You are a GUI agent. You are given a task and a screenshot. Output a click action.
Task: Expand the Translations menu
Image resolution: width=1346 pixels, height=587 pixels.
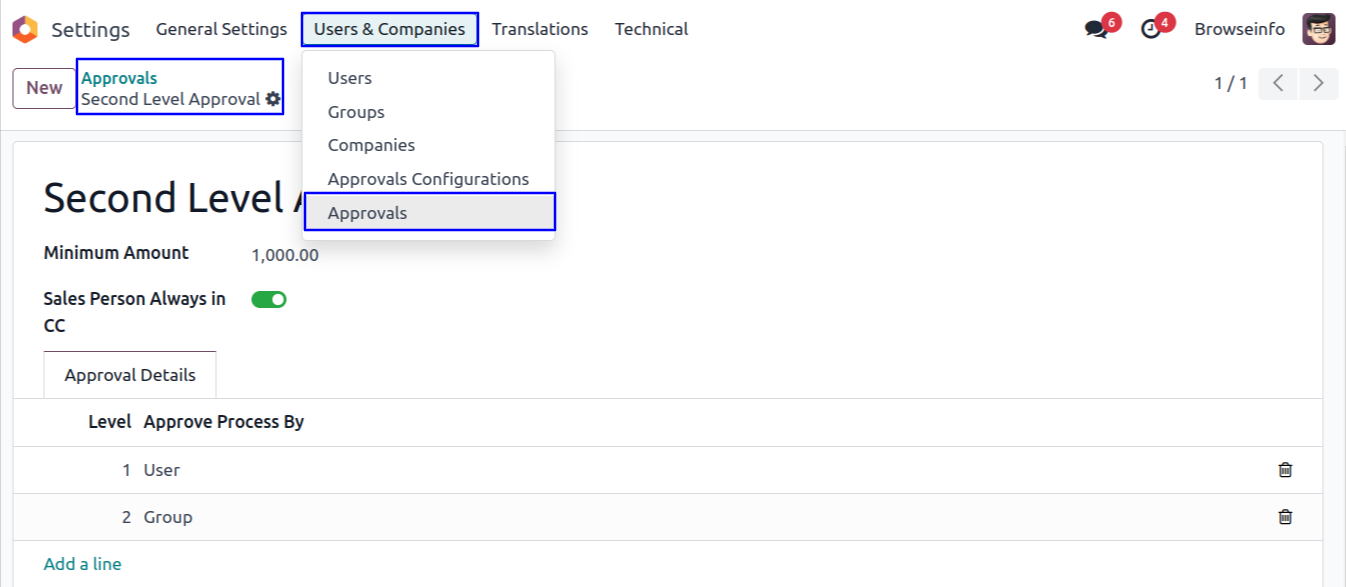(540, 30)
